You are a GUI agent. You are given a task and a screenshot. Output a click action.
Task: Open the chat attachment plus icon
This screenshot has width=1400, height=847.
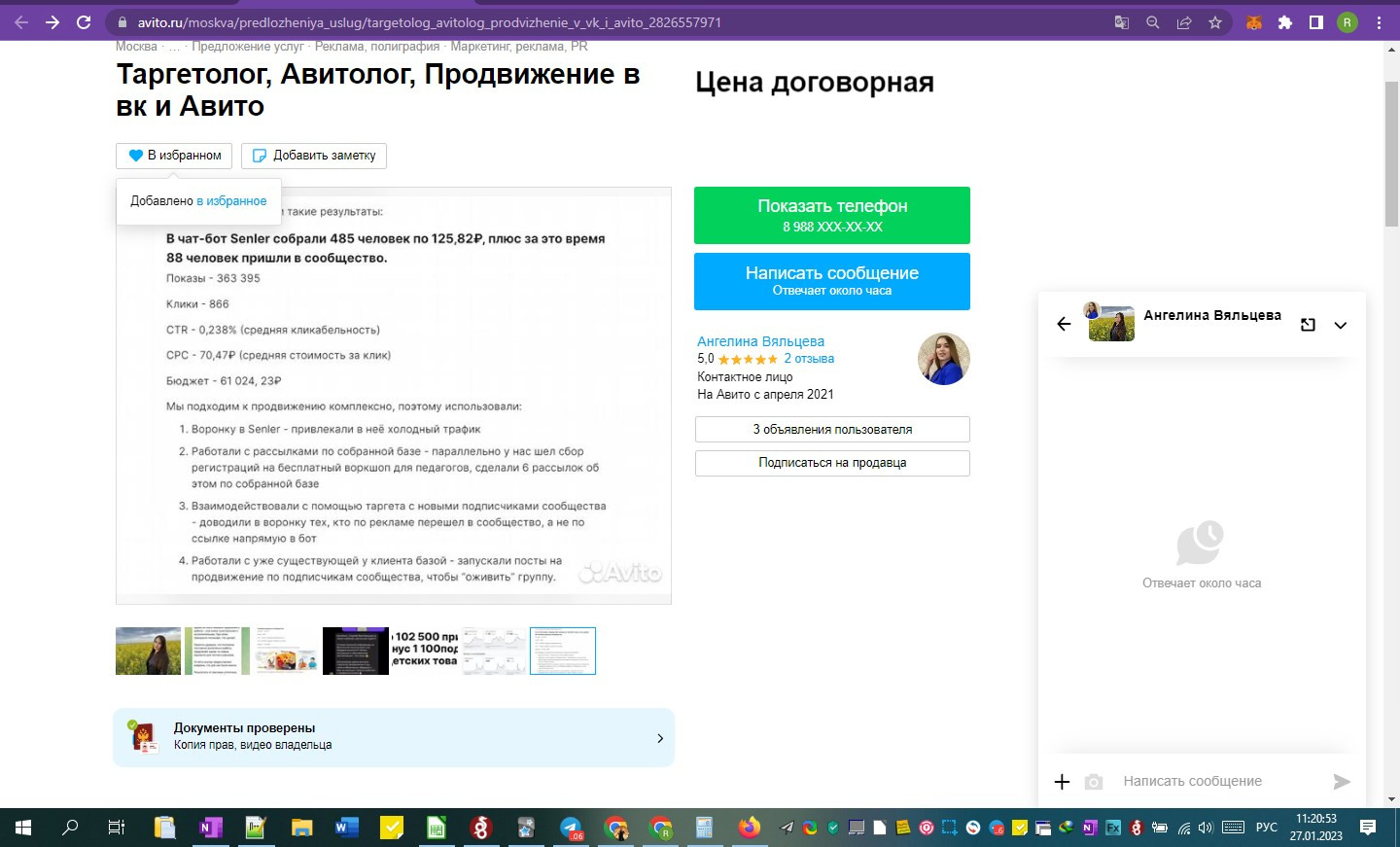[x=1062, y=782]
